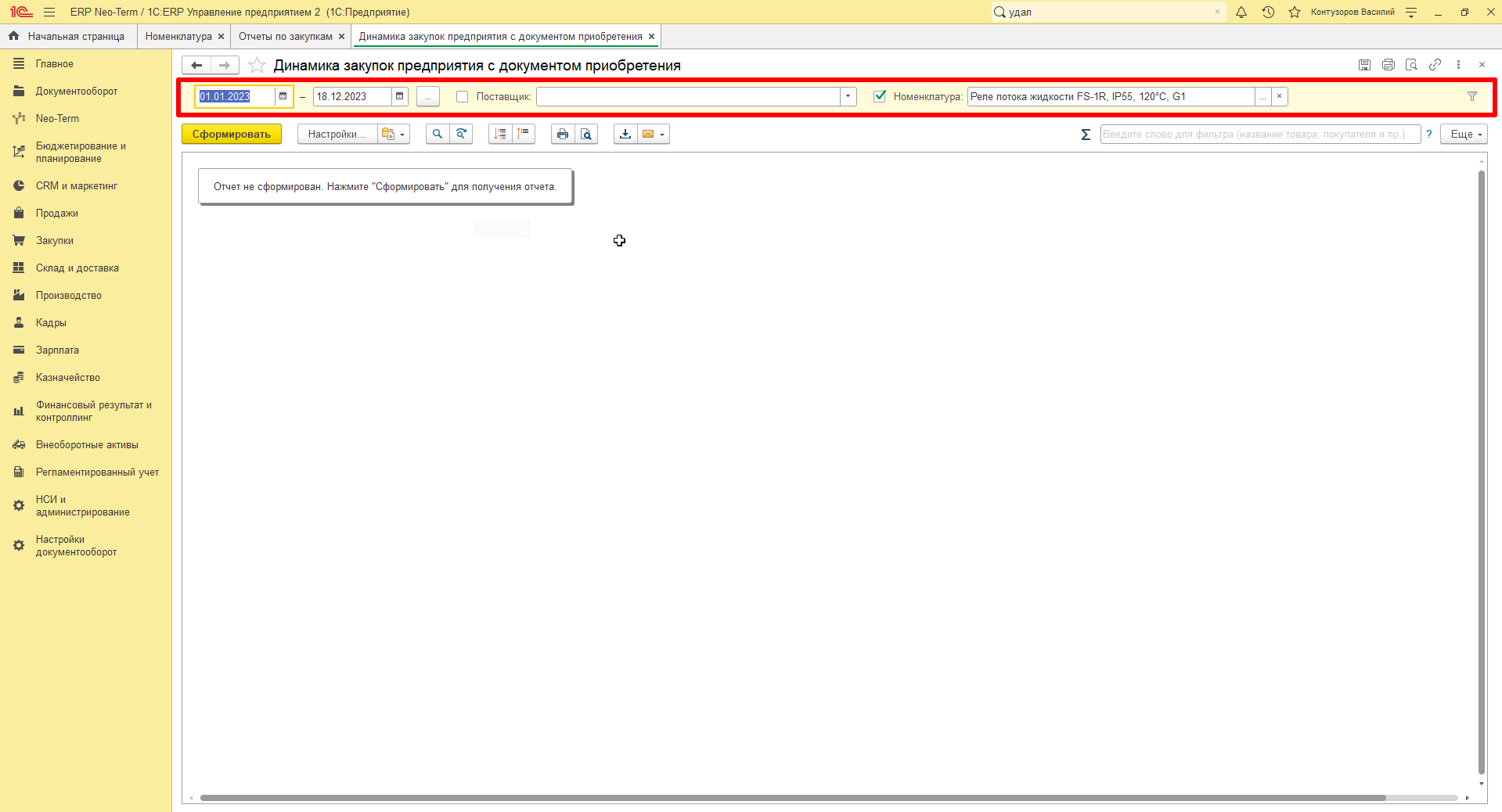
Task: Send the report by email envelope icon
Action: click(648, 134)
